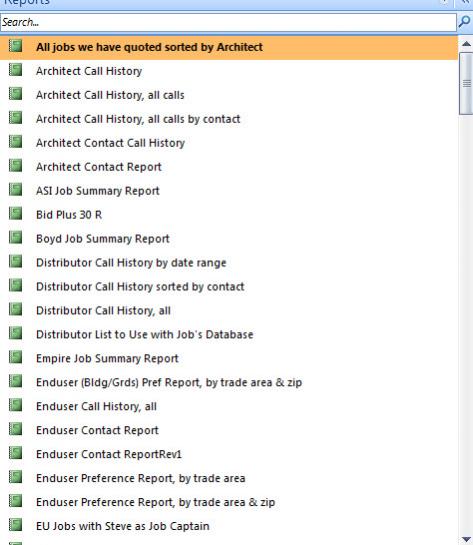Click the report icon beside Boyd Job Summary Report
Image resolution: width=473 pixels, height=545 pixels.
[x=15, y=237]
